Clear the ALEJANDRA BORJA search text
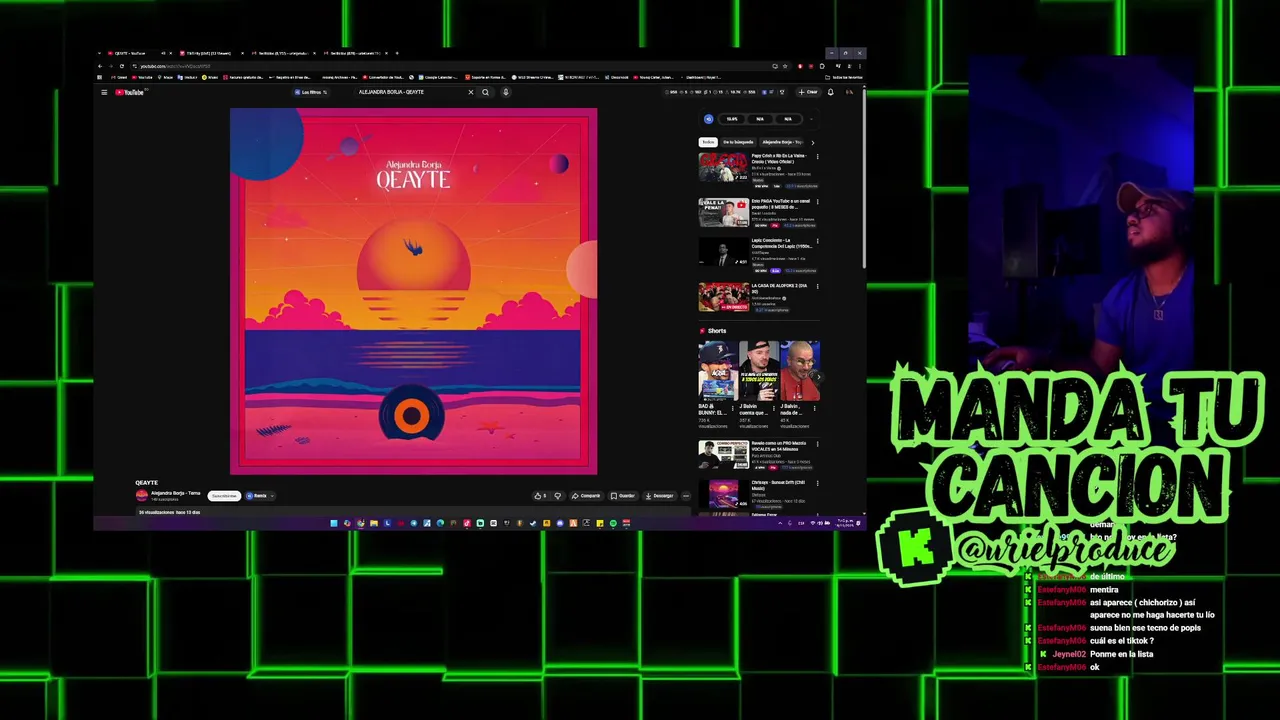This screenshot has height=720, width=1280. click(x=471, y=92)
